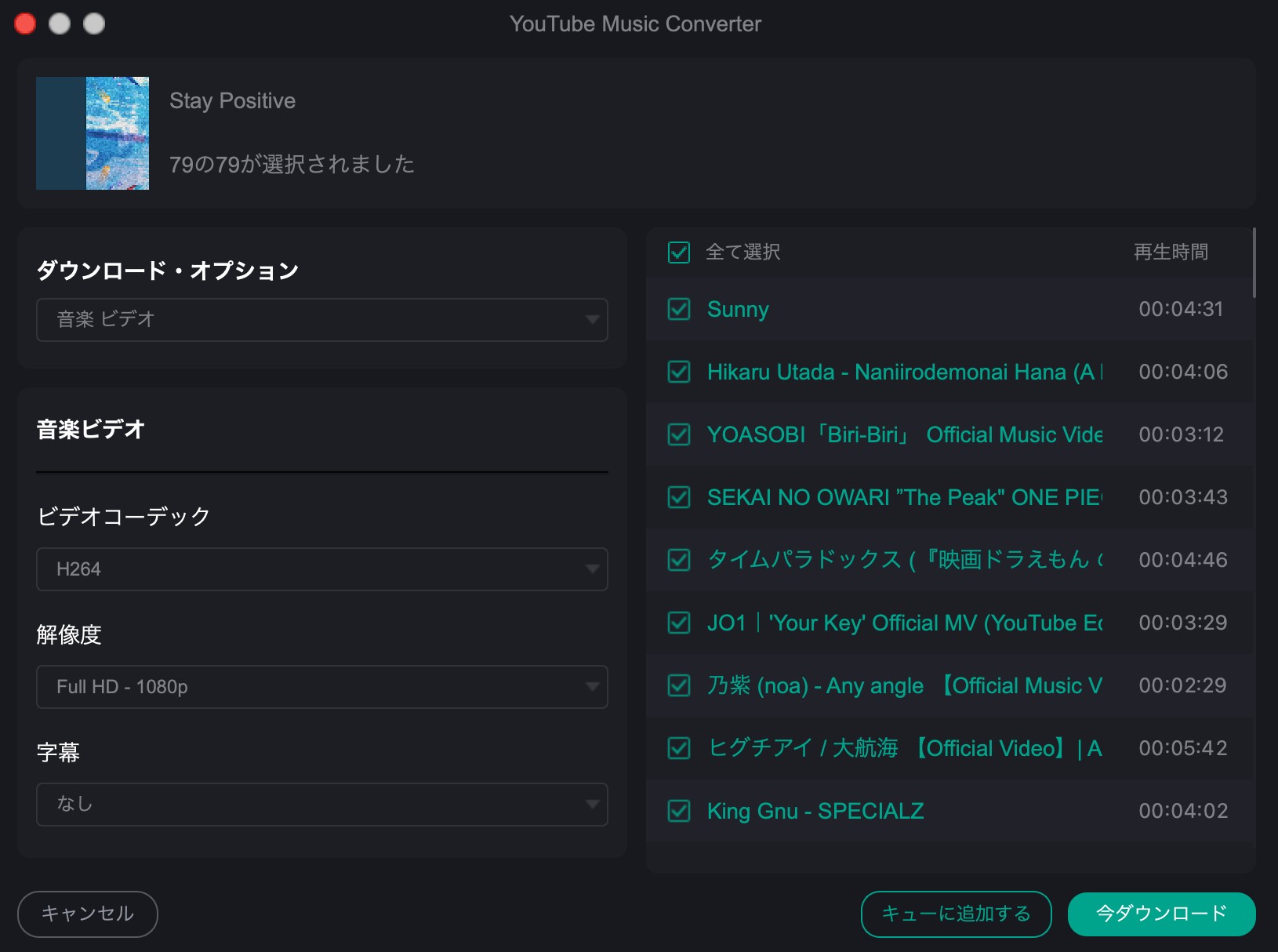
Task: Click the 全て選択 label
Action: [x=742, y=253]
